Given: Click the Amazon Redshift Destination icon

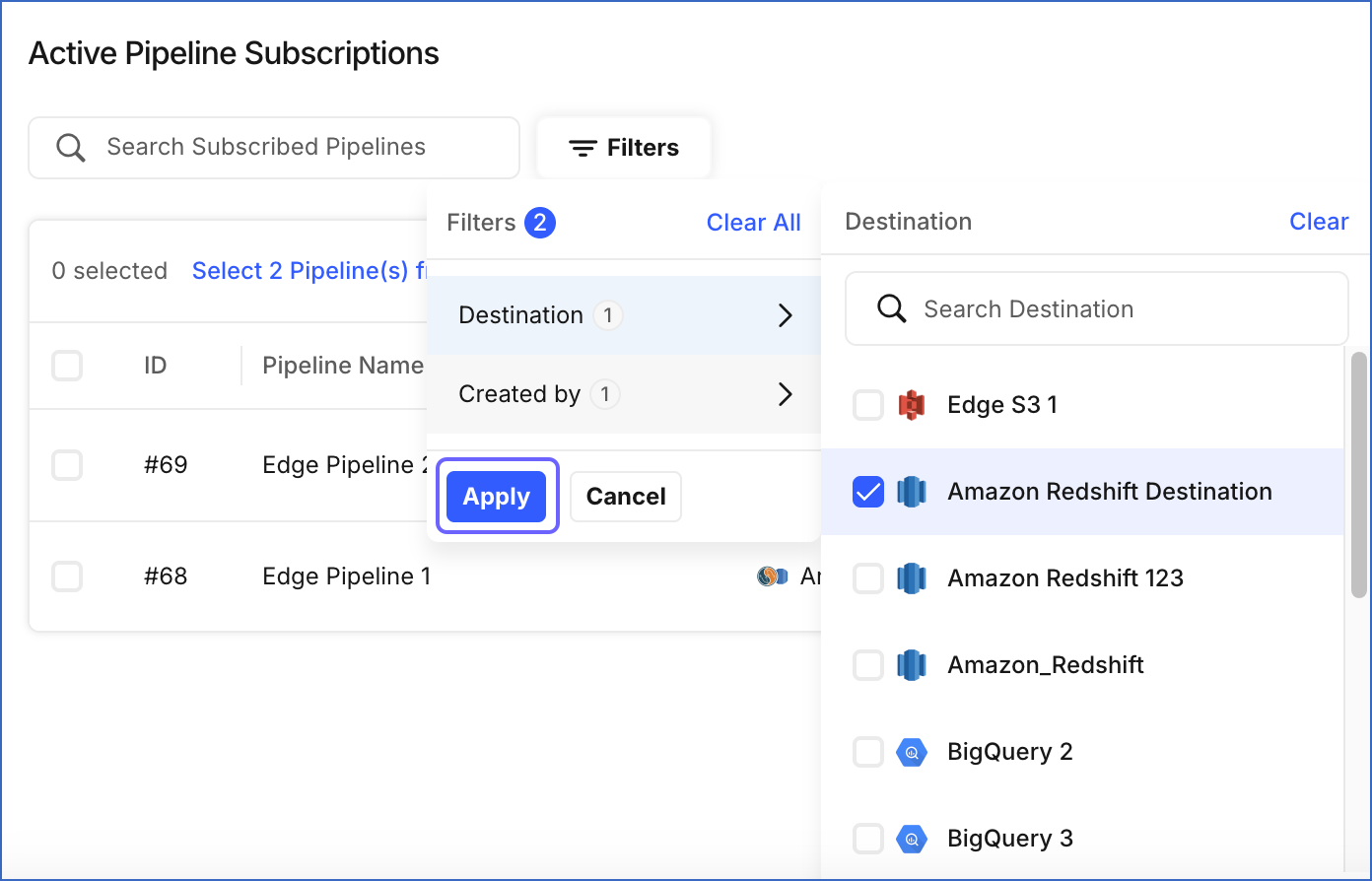Looking at the screenshot, I should 912,492.
